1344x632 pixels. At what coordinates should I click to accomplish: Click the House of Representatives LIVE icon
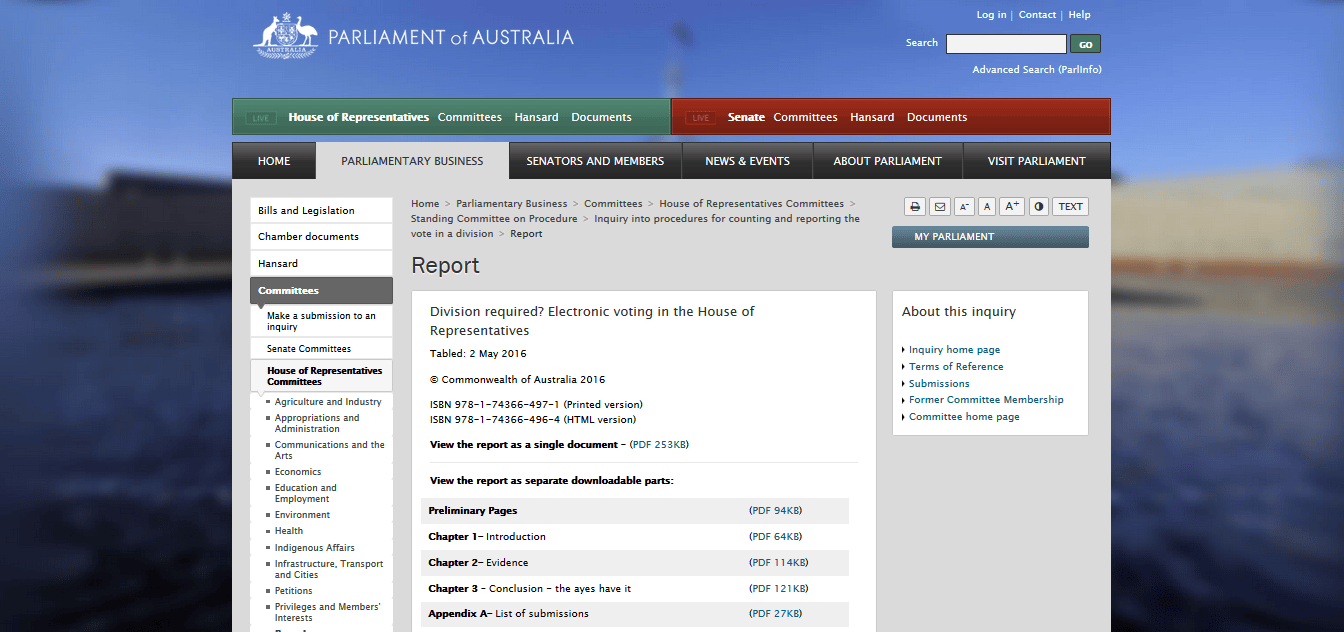261,118
